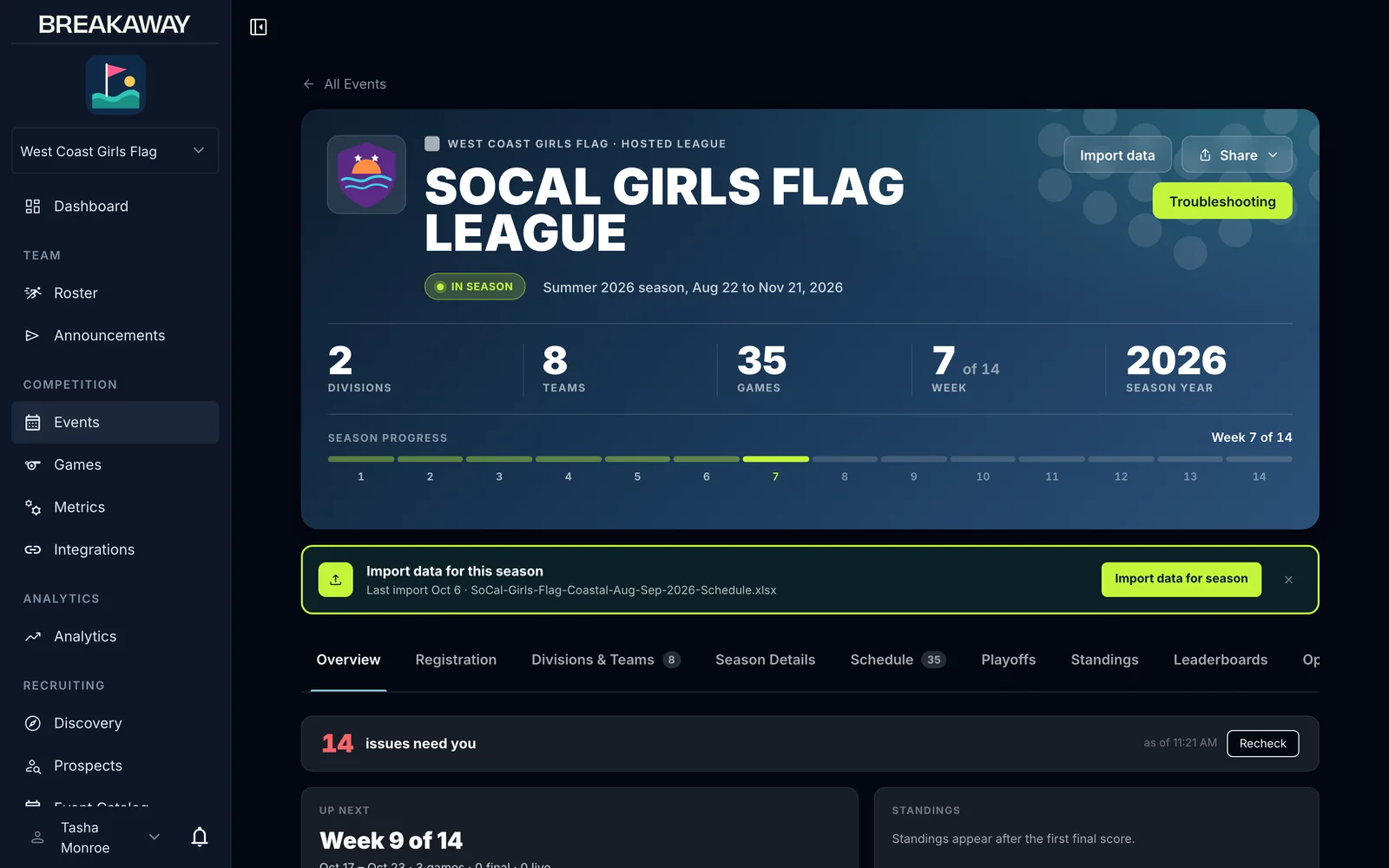
Task: Open Troubleshooting
Action: click(1222, 201)
